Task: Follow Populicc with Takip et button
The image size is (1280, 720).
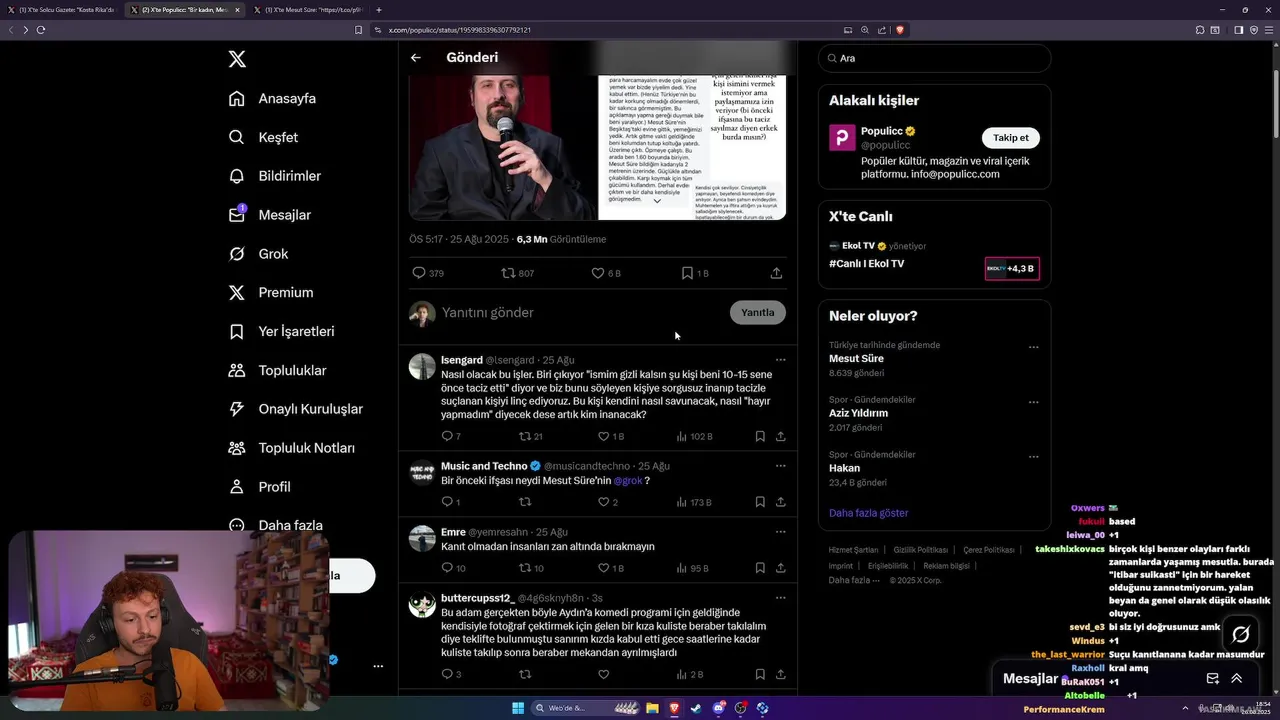Action: pos(1010,138)
